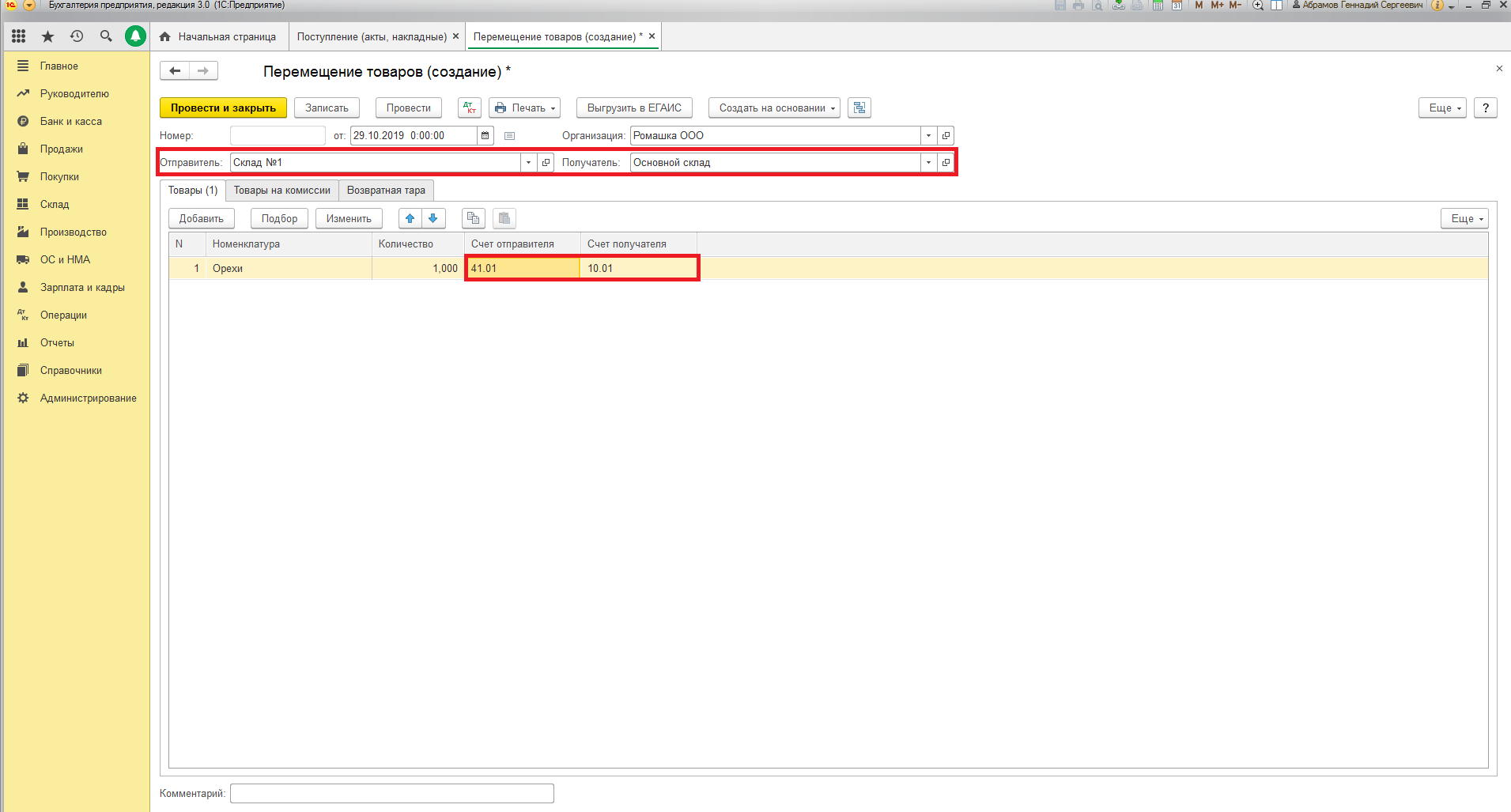Open the date calendar picker
The width and height of the screenshot is (1511, 812).
(485, 136)
